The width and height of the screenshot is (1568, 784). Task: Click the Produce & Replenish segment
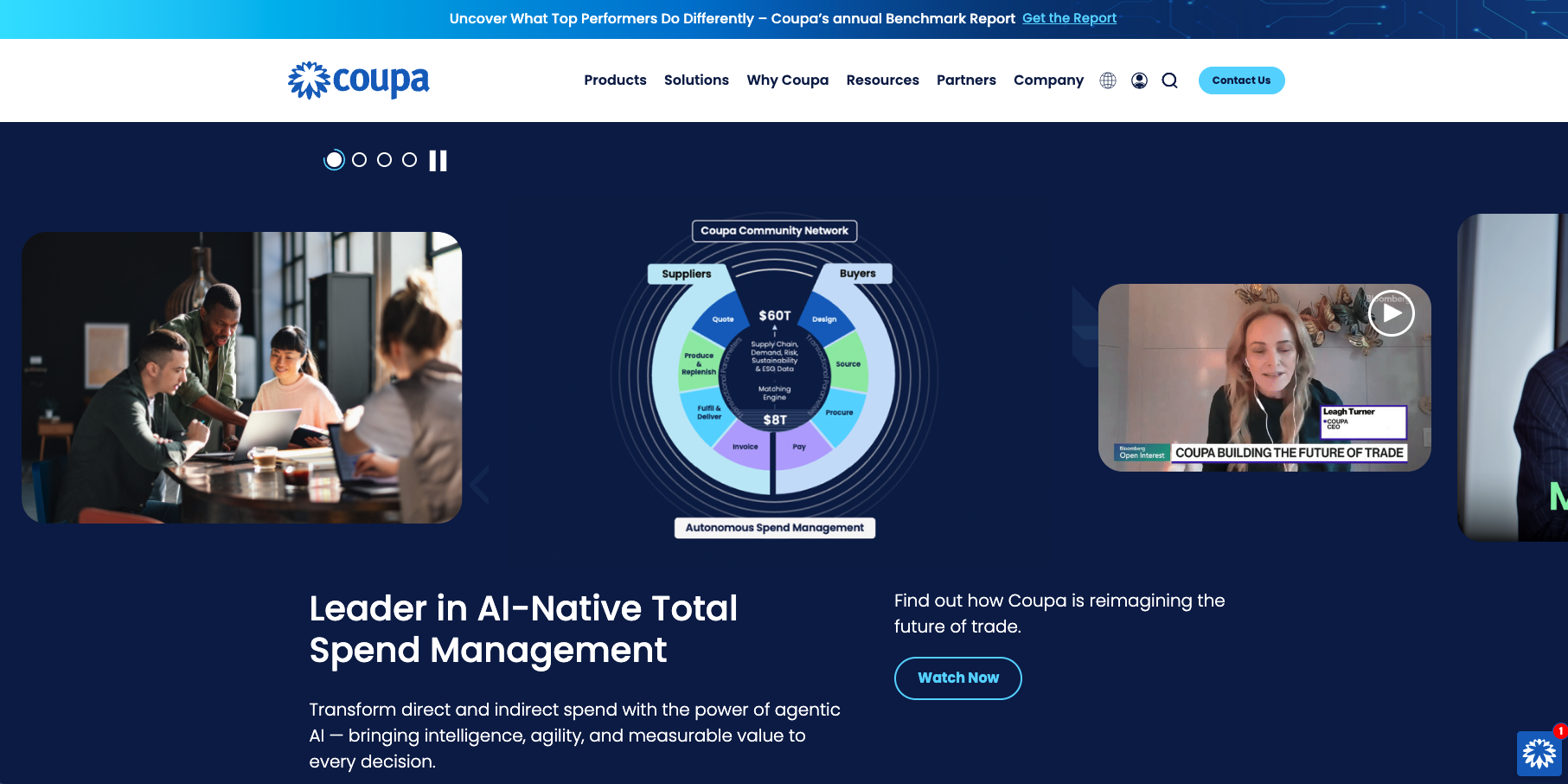pyautogui.click(x=699, y=363)
